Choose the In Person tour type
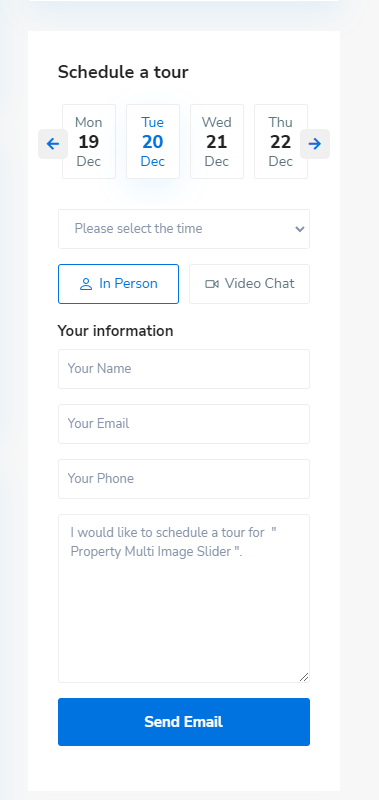379x800 pixels. [118, 284]
